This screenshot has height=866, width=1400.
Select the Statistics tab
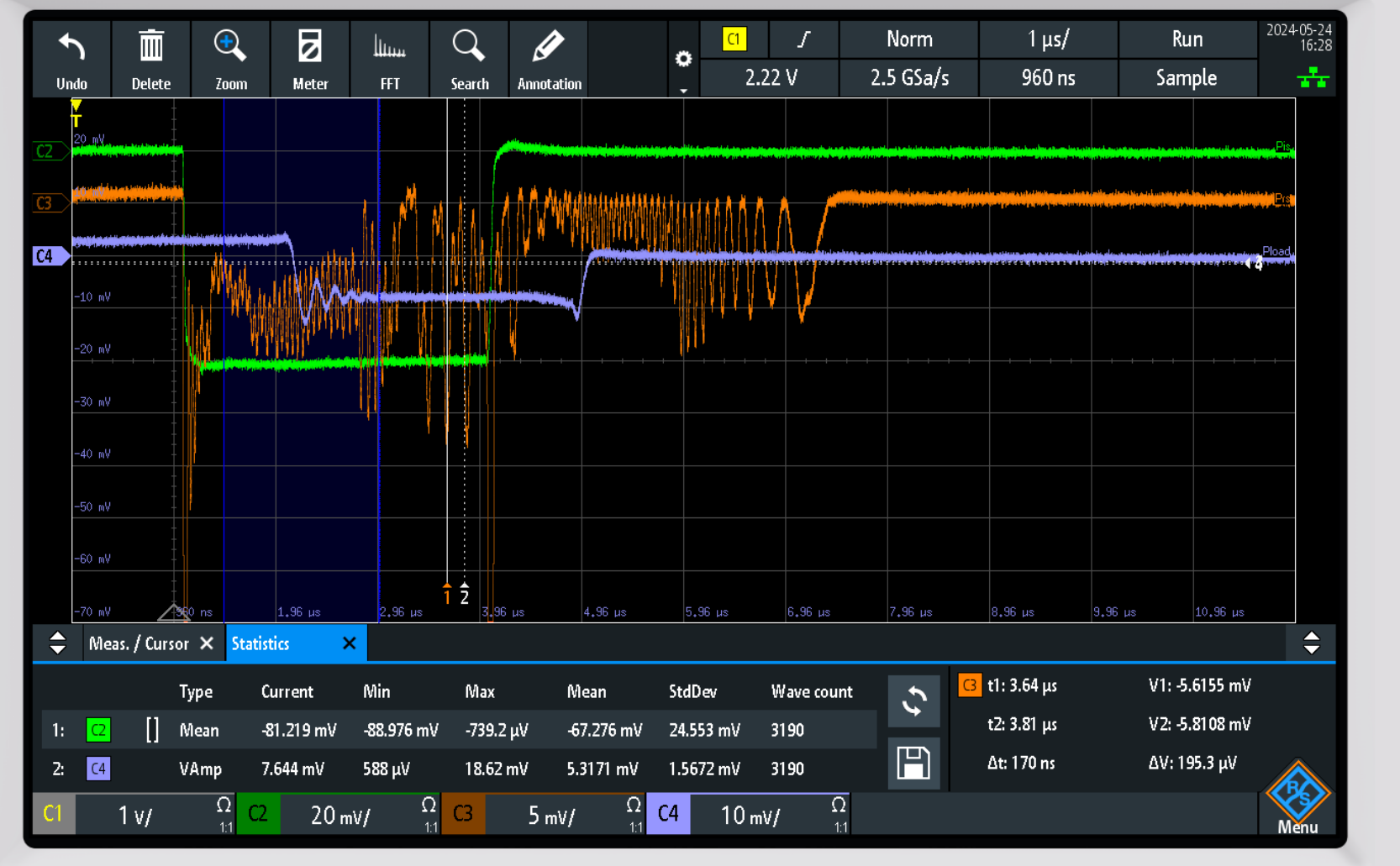[261, 643]
